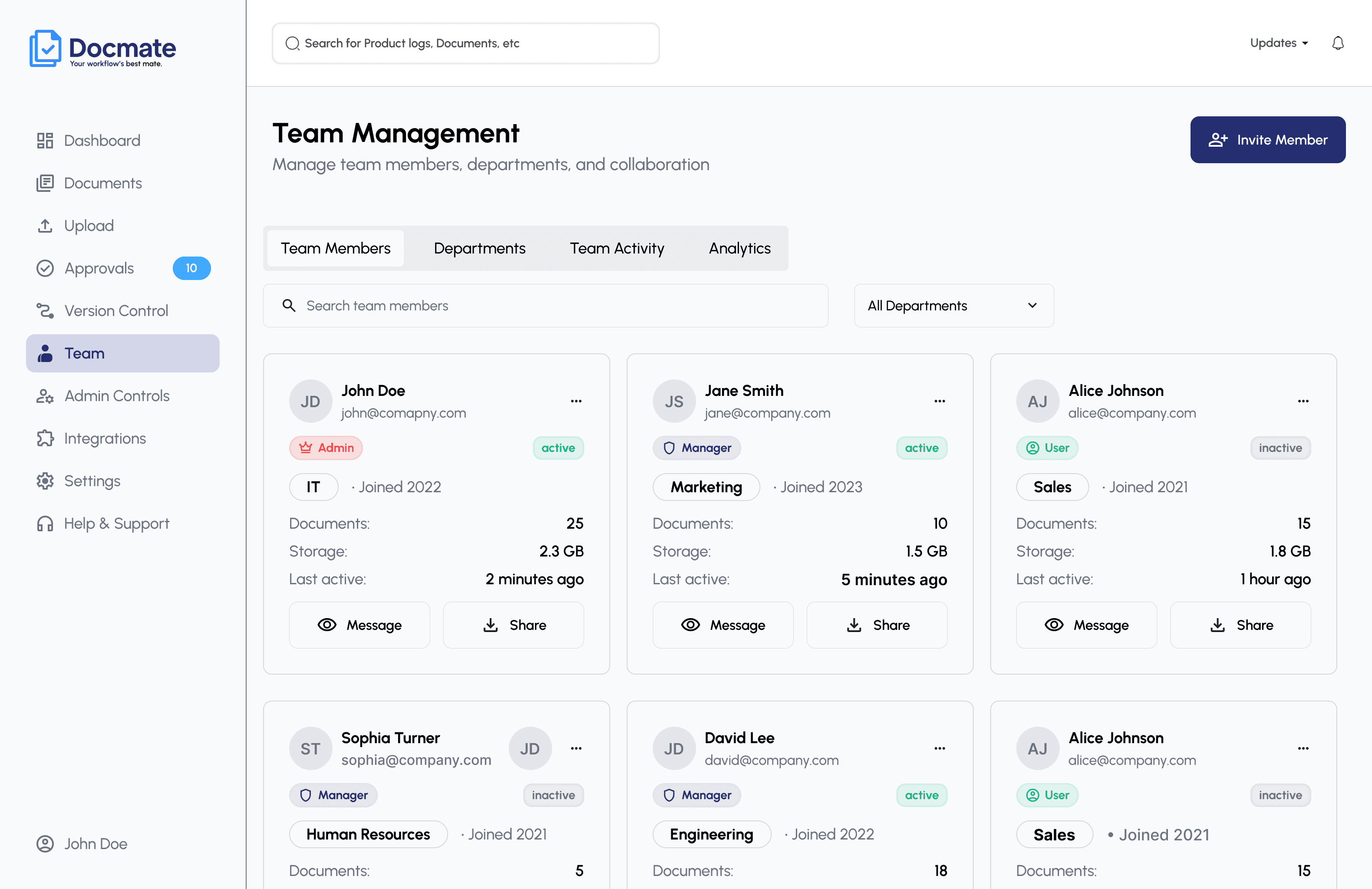Open Sophia Turner card's three-dot menu
The height and width of the screenshot is (889, 1372).
(576, 748)
